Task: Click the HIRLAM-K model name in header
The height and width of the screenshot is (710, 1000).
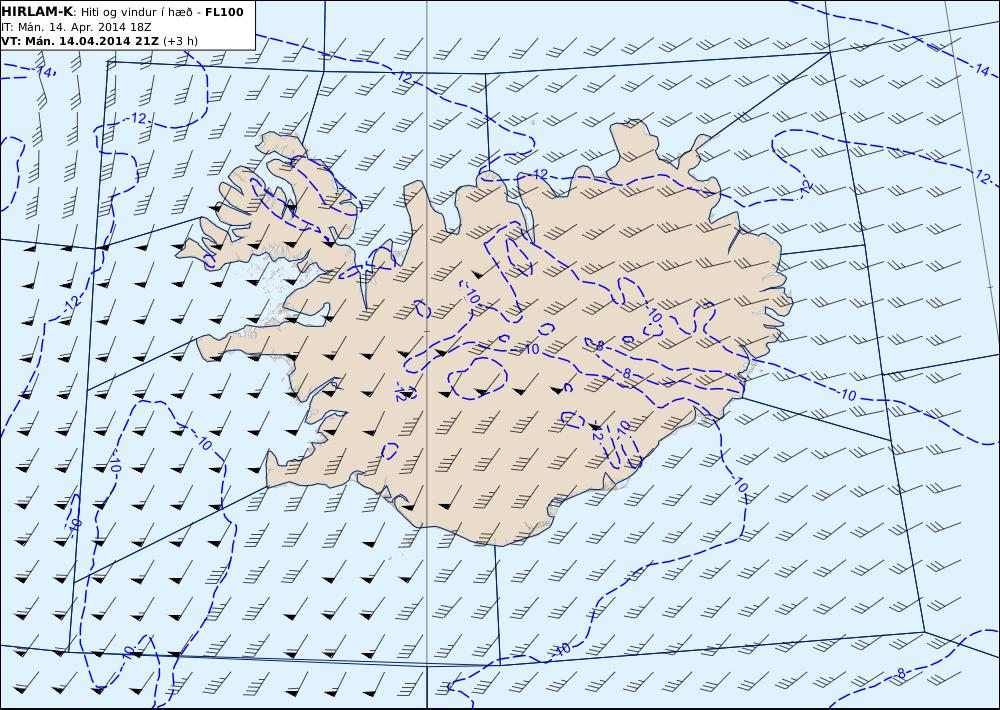Action: click(37, 12)
